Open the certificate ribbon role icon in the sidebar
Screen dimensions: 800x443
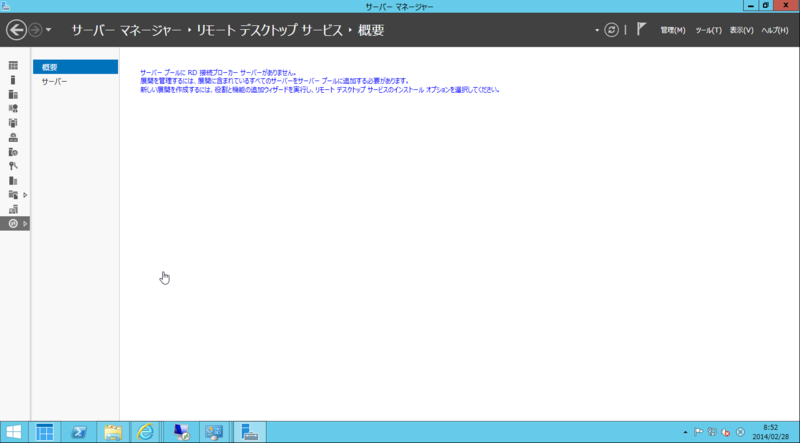(x=13, y=109)
